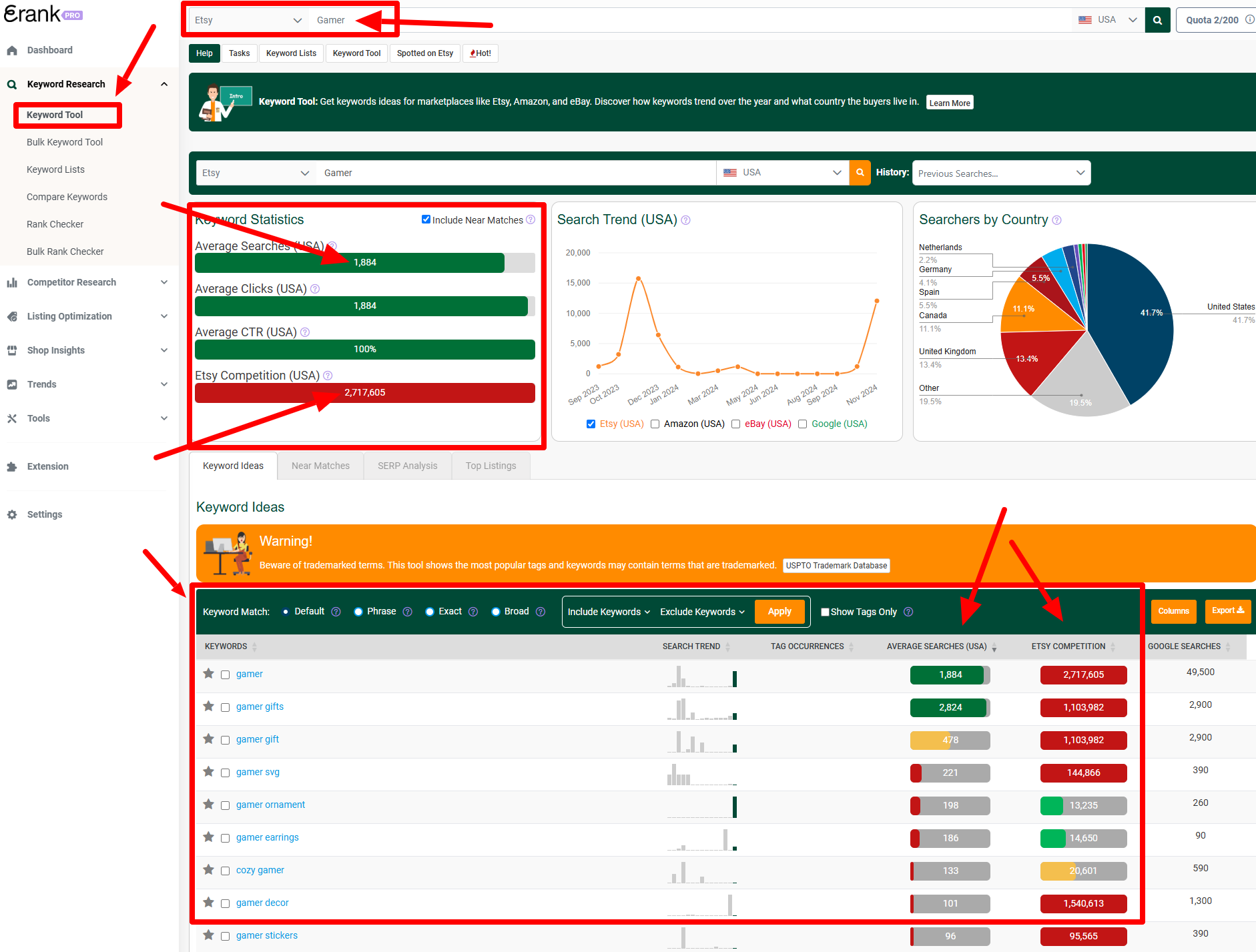
Task: Switch to SERP Analysis tab
Action: coord(407,466)
